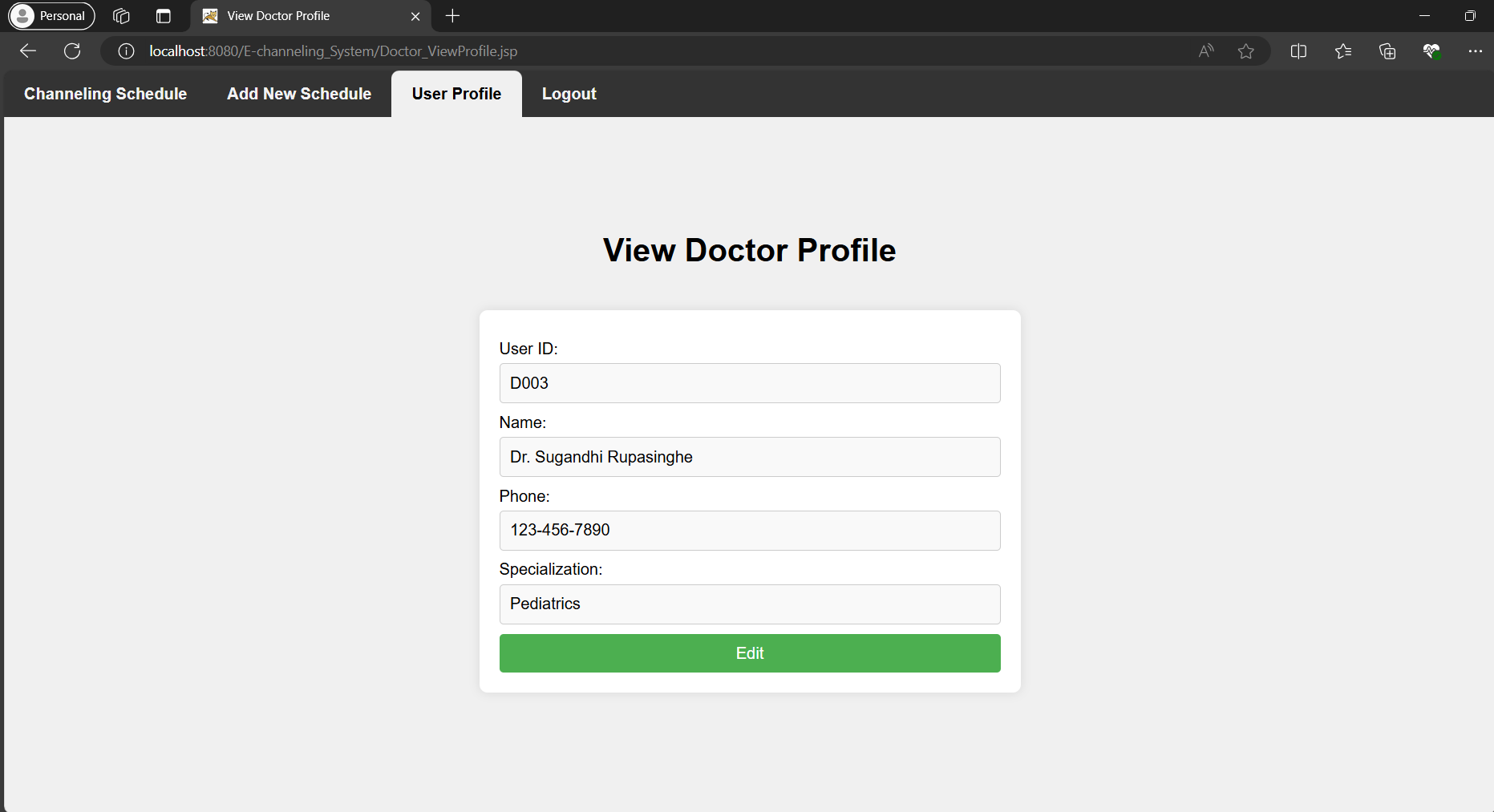Open Add New Schedule tab
The image size is (1494, 812).
pos(299,94)
